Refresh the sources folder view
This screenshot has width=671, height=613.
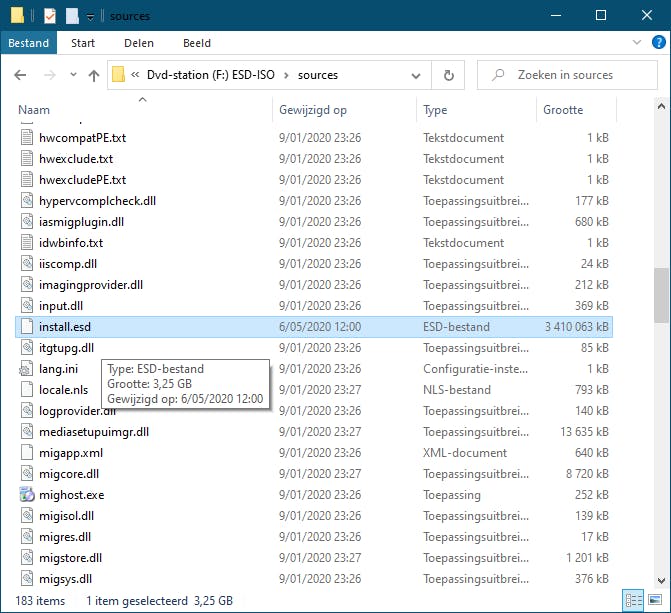tap(448, 75)
